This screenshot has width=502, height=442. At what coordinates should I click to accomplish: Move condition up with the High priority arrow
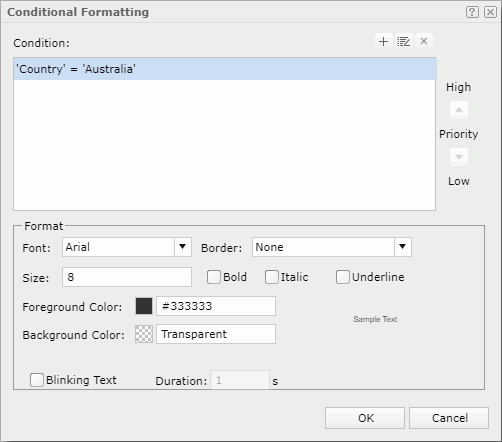point(459,110)
